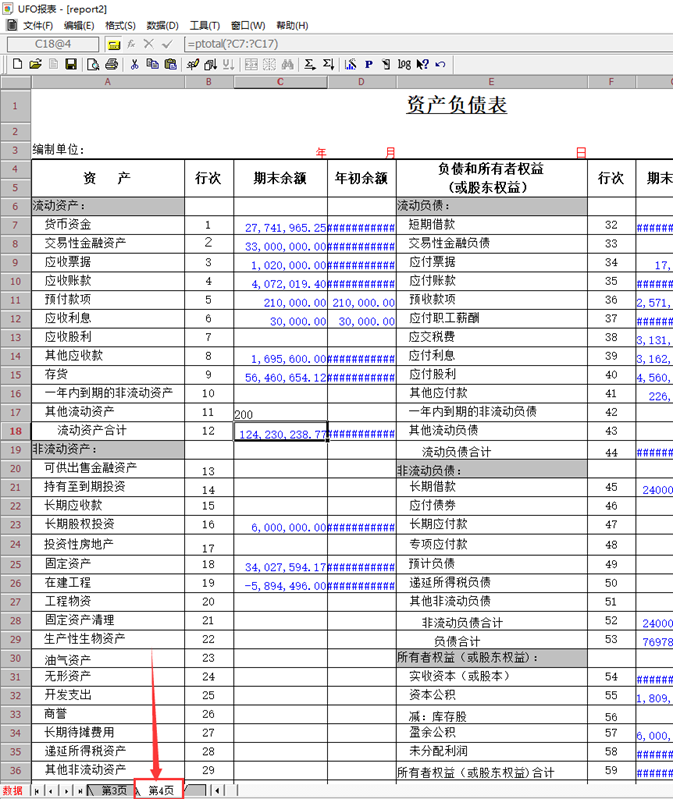Go to previous page tab arrow
The height and width of the screenshot is (799, 673).
click(50, 791)
